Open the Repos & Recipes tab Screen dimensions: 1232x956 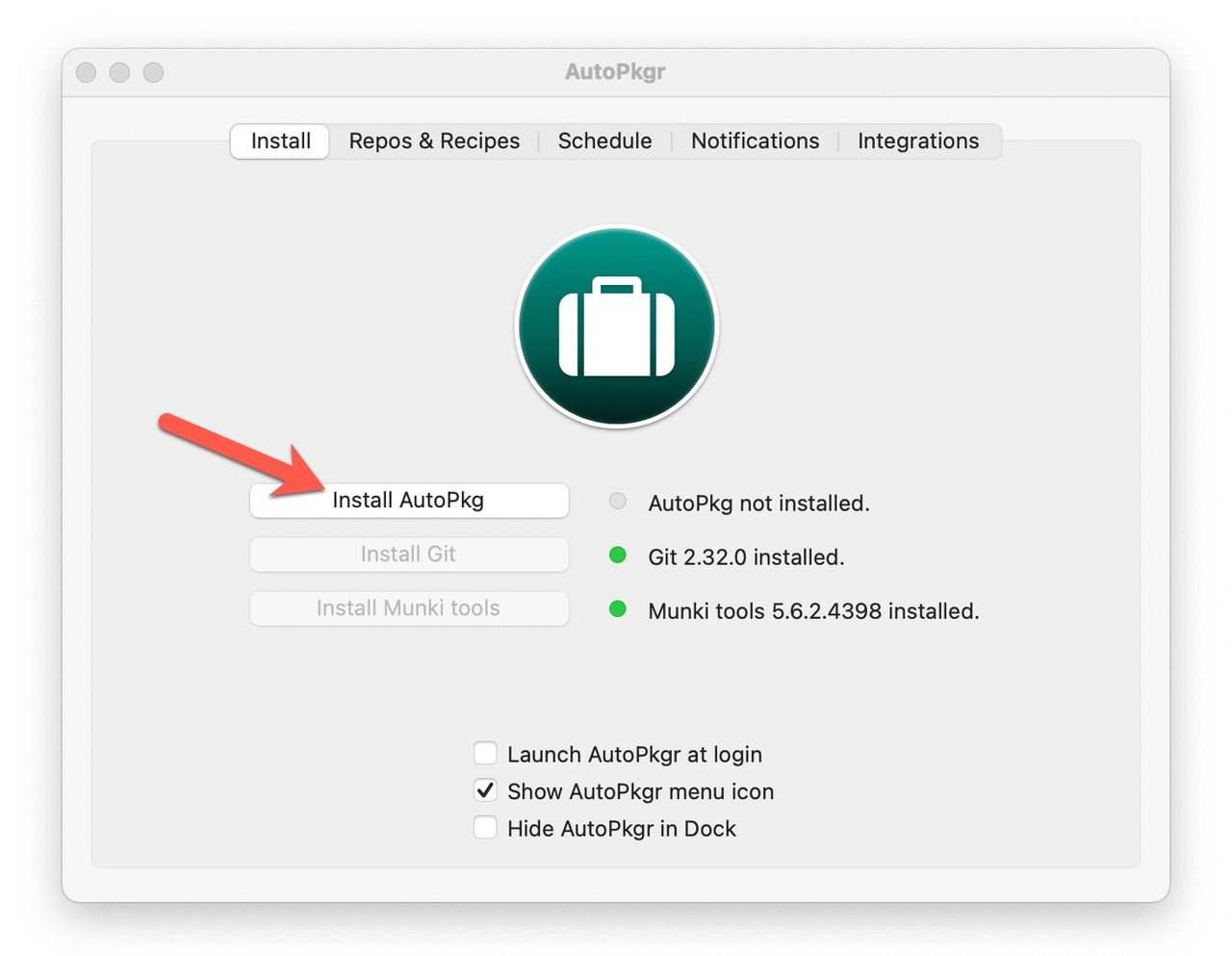point(434,142)
